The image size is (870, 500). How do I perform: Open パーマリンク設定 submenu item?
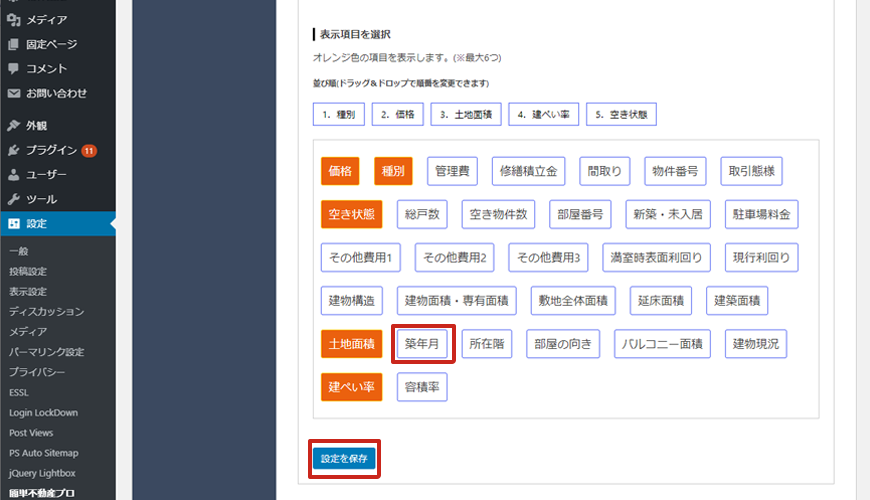(46, 352)
